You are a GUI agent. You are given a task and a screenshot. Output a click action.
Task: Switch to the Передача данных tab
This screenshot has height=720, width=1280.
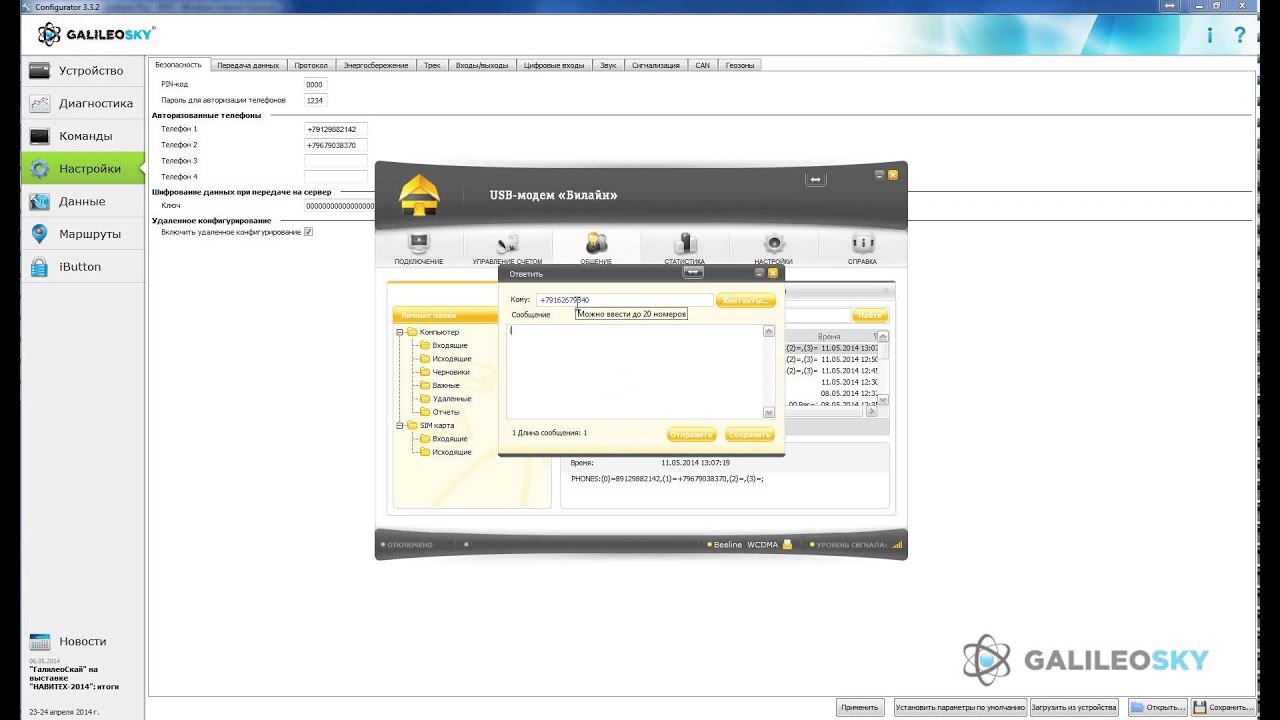click(x=247, y=65)
